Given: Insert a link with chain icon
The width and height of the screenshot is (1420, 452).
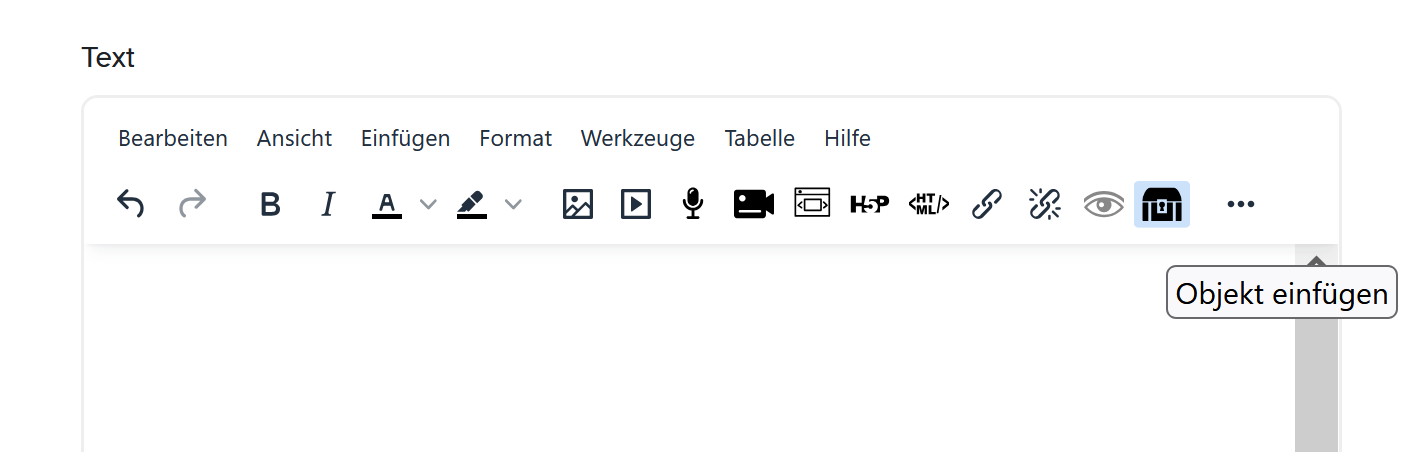Looking at the screenshot, I should point(987,204).
